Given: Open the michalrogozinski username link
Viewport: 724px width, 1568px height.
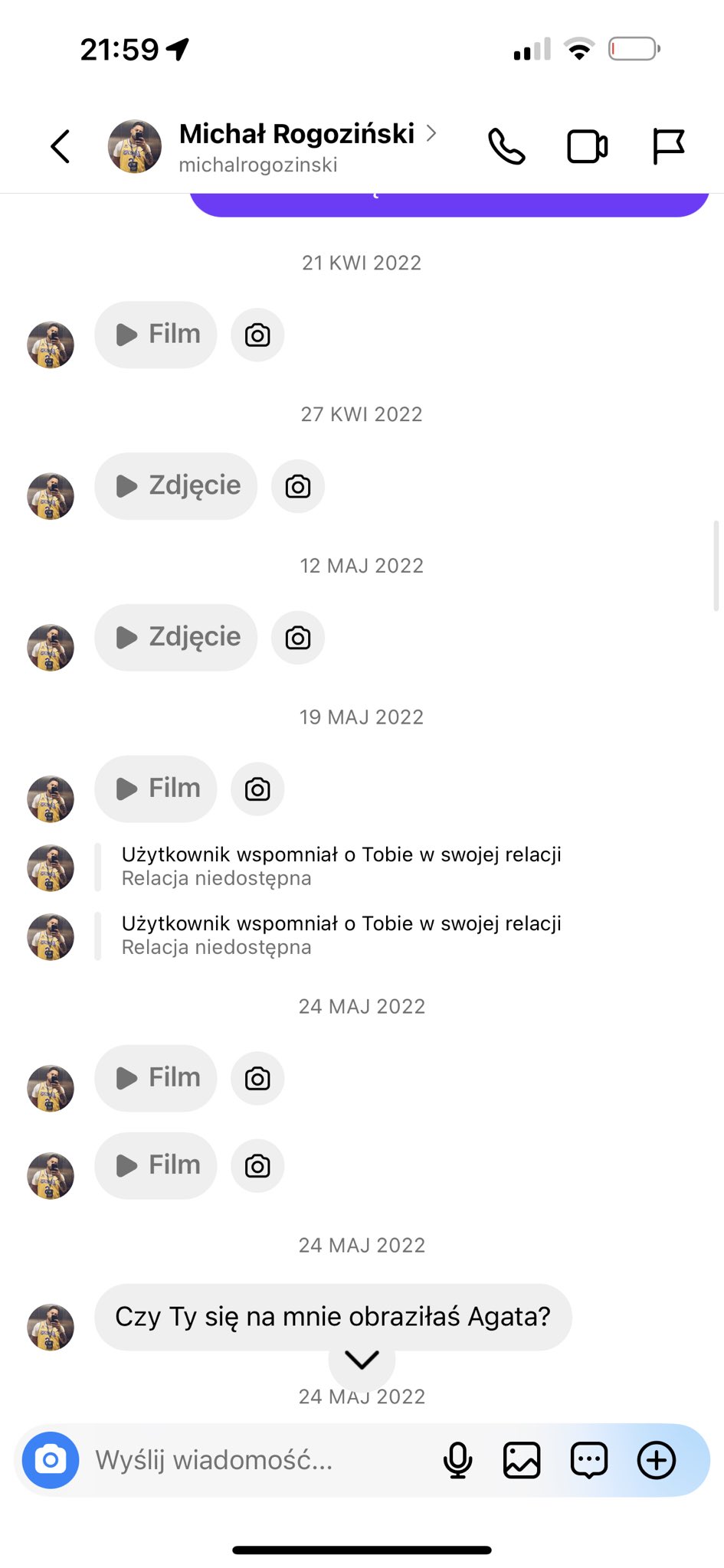Looking at the screenshot, I should pos(258,165).
